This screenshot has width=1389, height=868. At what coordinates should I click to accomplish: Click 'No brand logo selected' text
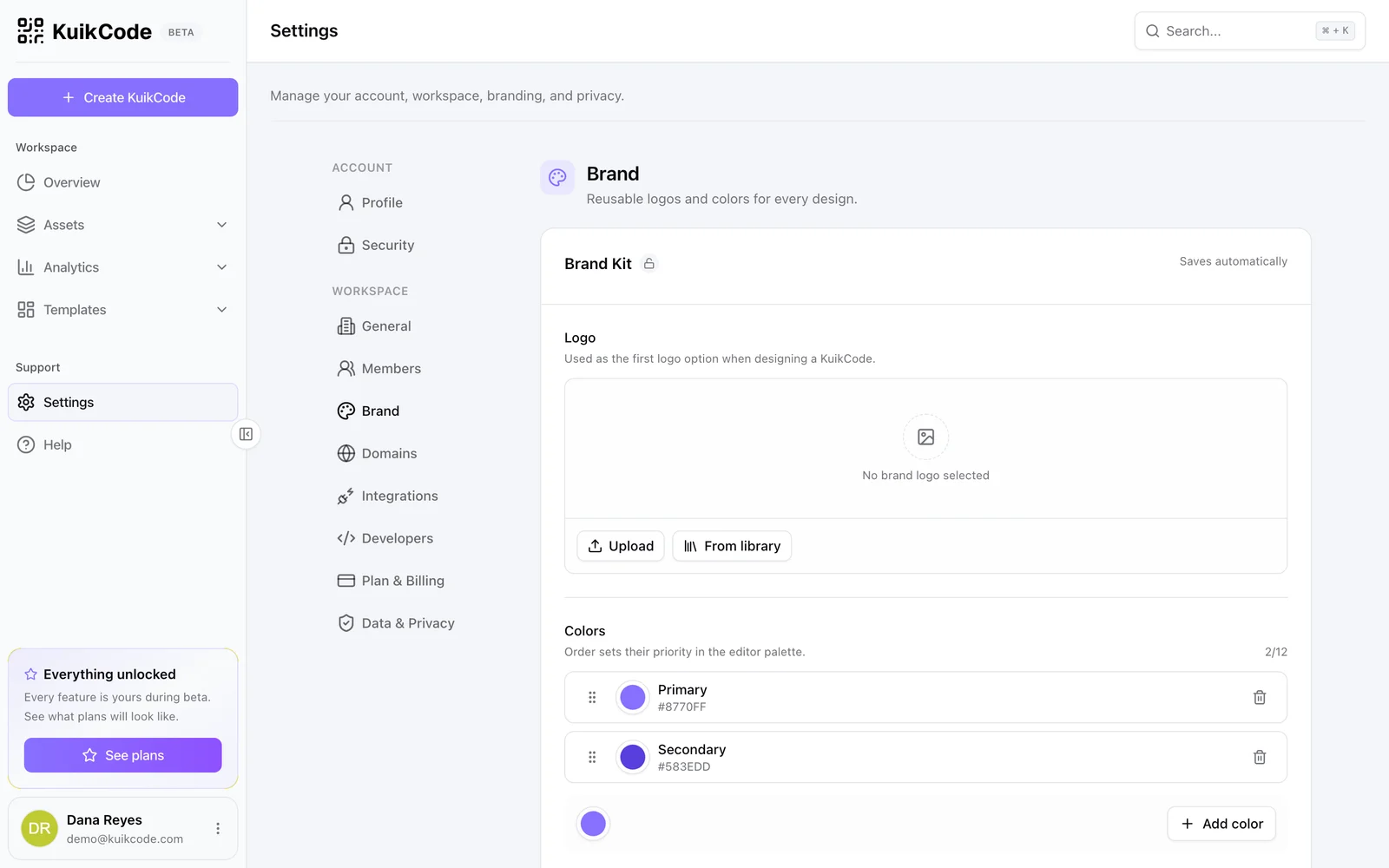click(x=925, y=476)
